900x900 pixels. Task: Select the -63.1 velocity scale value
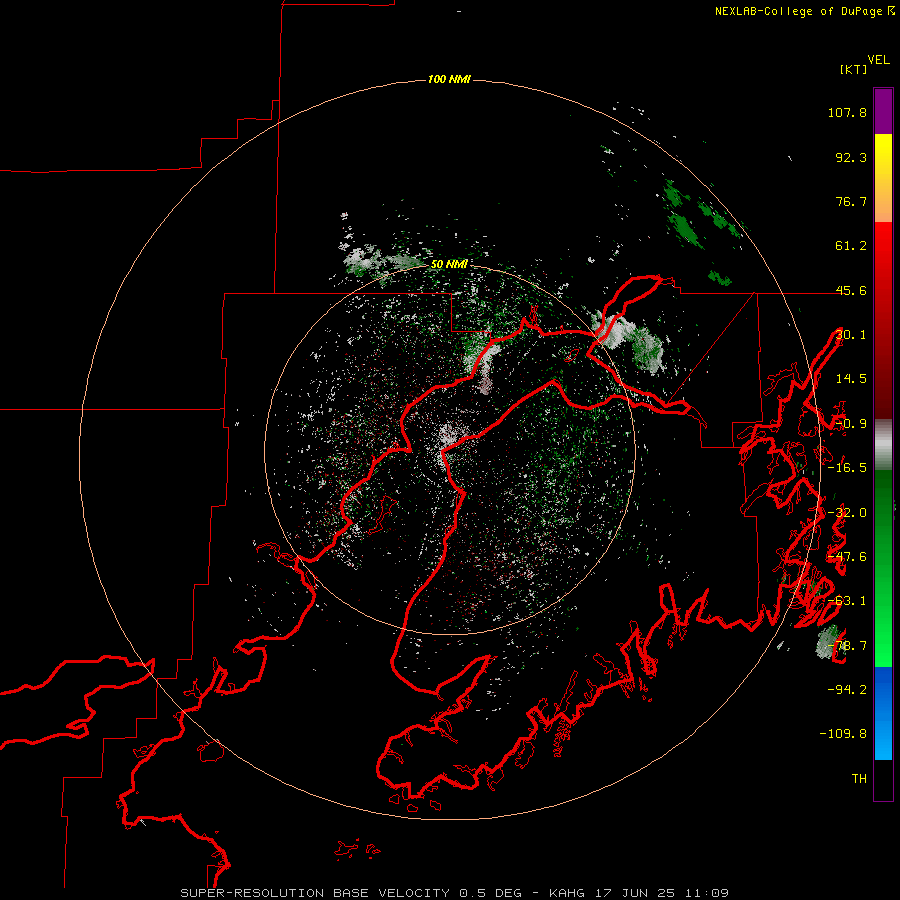tap(847, 601)
